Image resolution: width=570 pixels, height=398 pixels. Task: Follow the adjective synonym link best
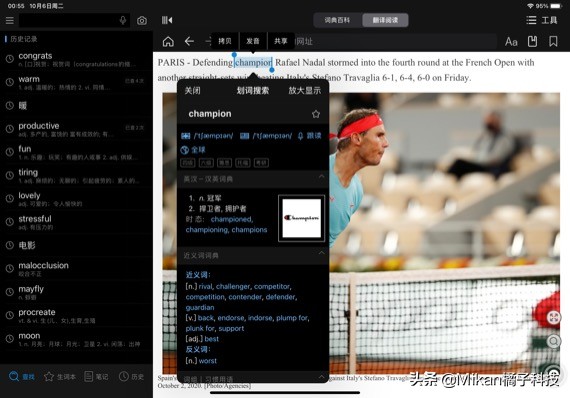[212, 339]
